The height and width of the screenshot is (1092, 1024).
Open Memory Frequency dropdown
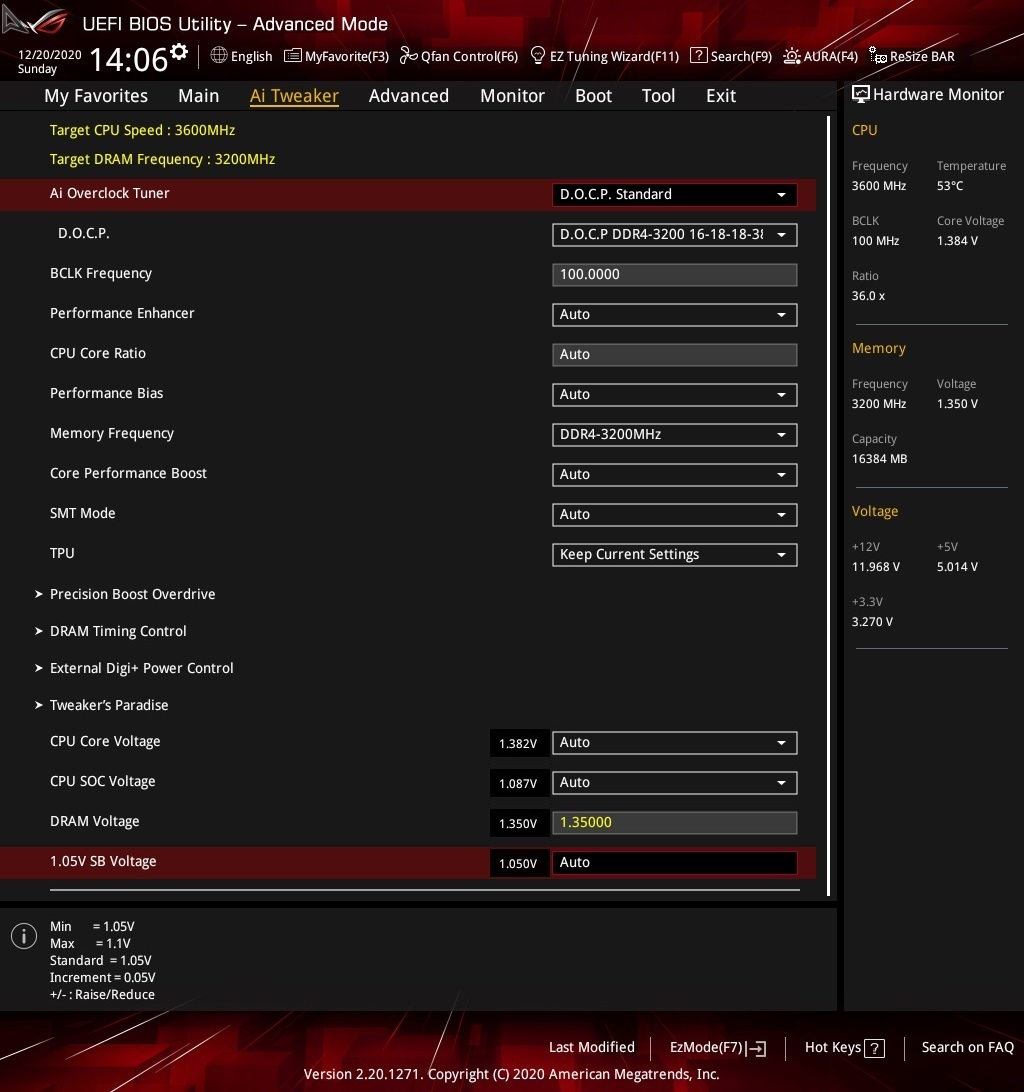coord(674,435)
